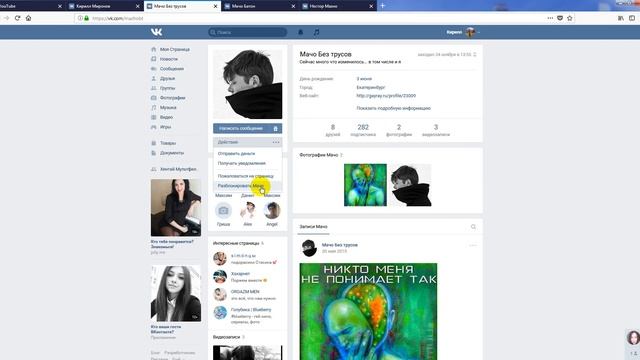Viewport: 640px width, 360px height.
Task: Select the Записи Мачо wall tab
Action: 313,227
